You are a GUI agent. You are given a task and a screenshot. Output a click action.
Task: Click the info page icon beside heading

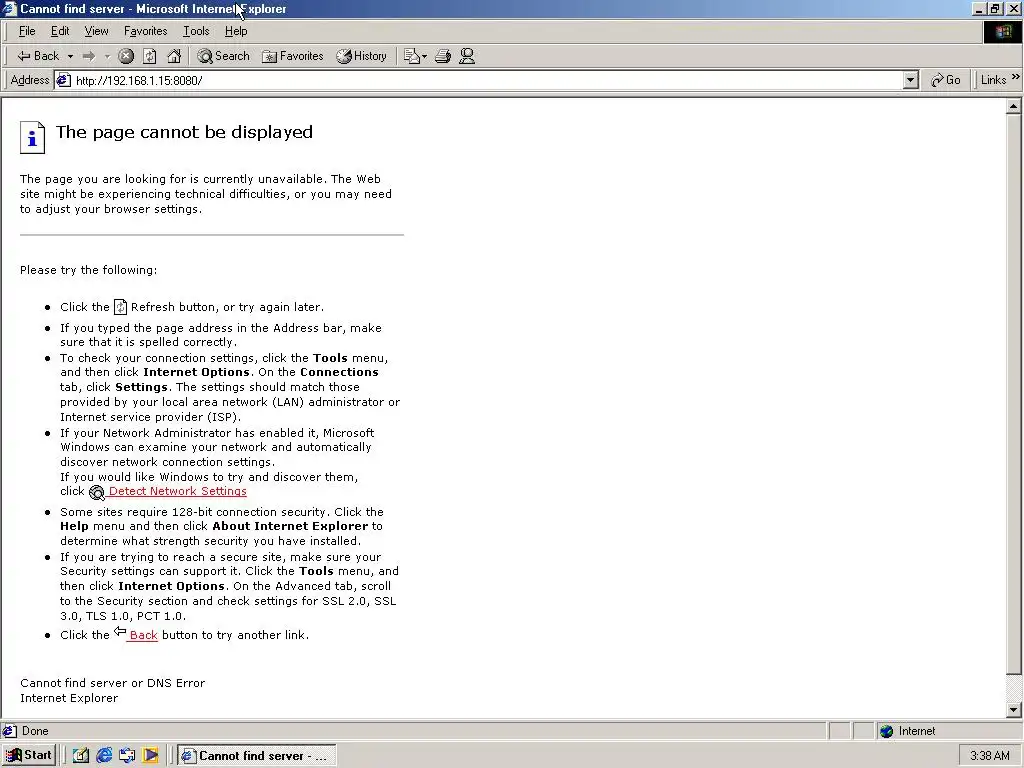click(x=33, y=138)
